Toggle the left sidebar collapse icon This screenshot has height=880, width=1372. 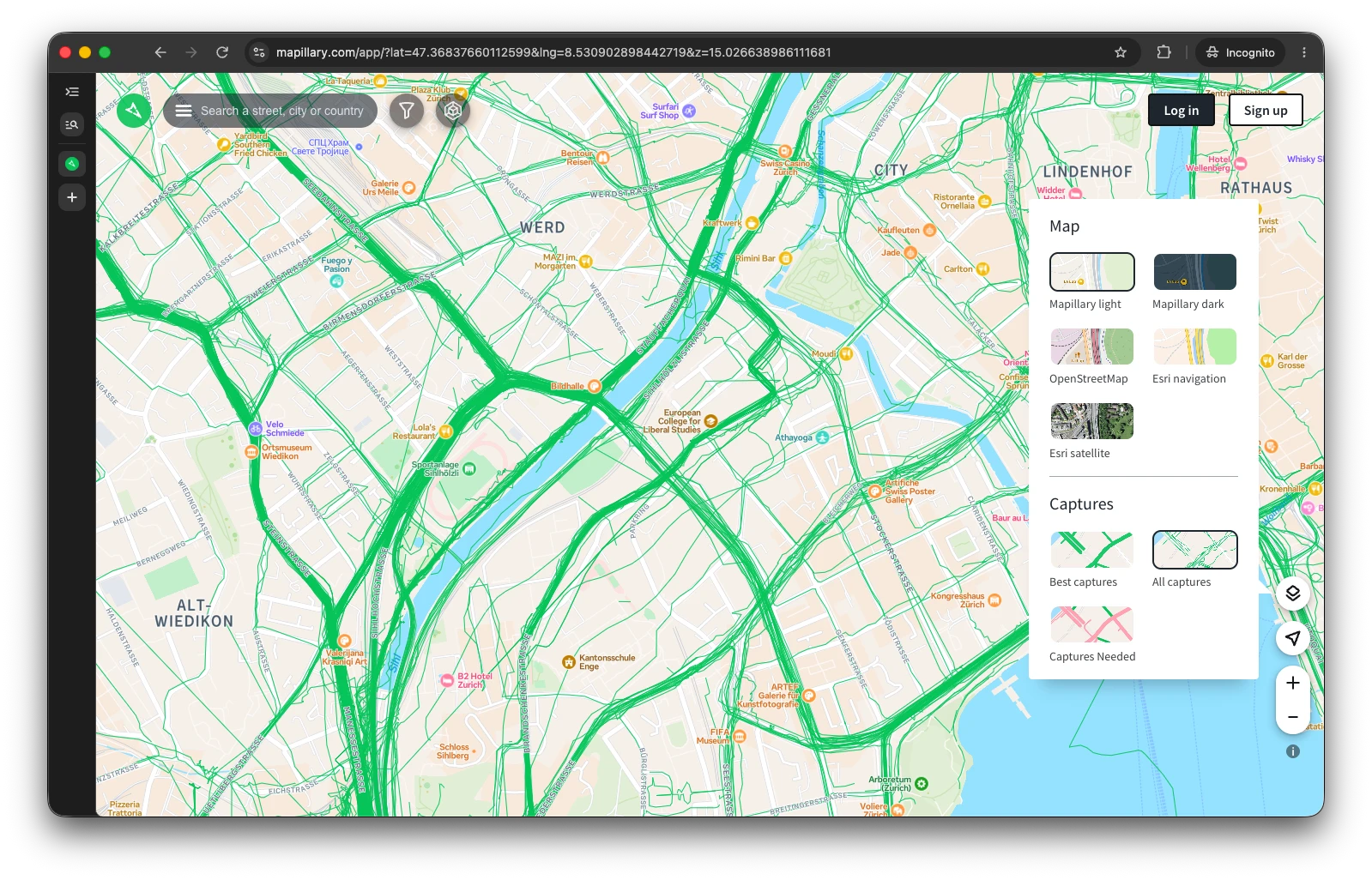72,92
